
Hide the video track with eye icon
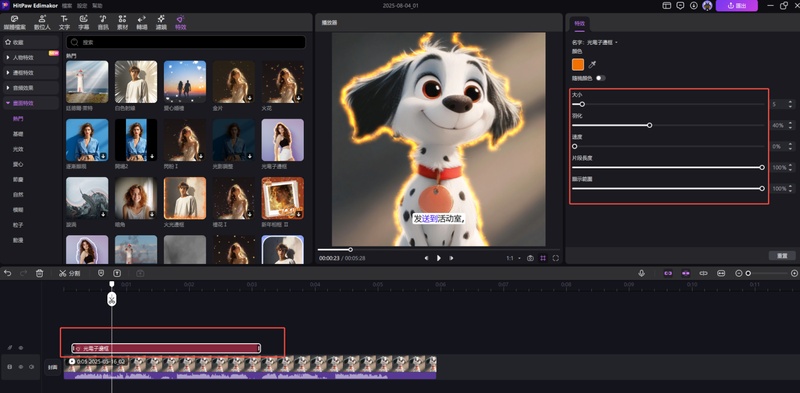coord(21,367)
